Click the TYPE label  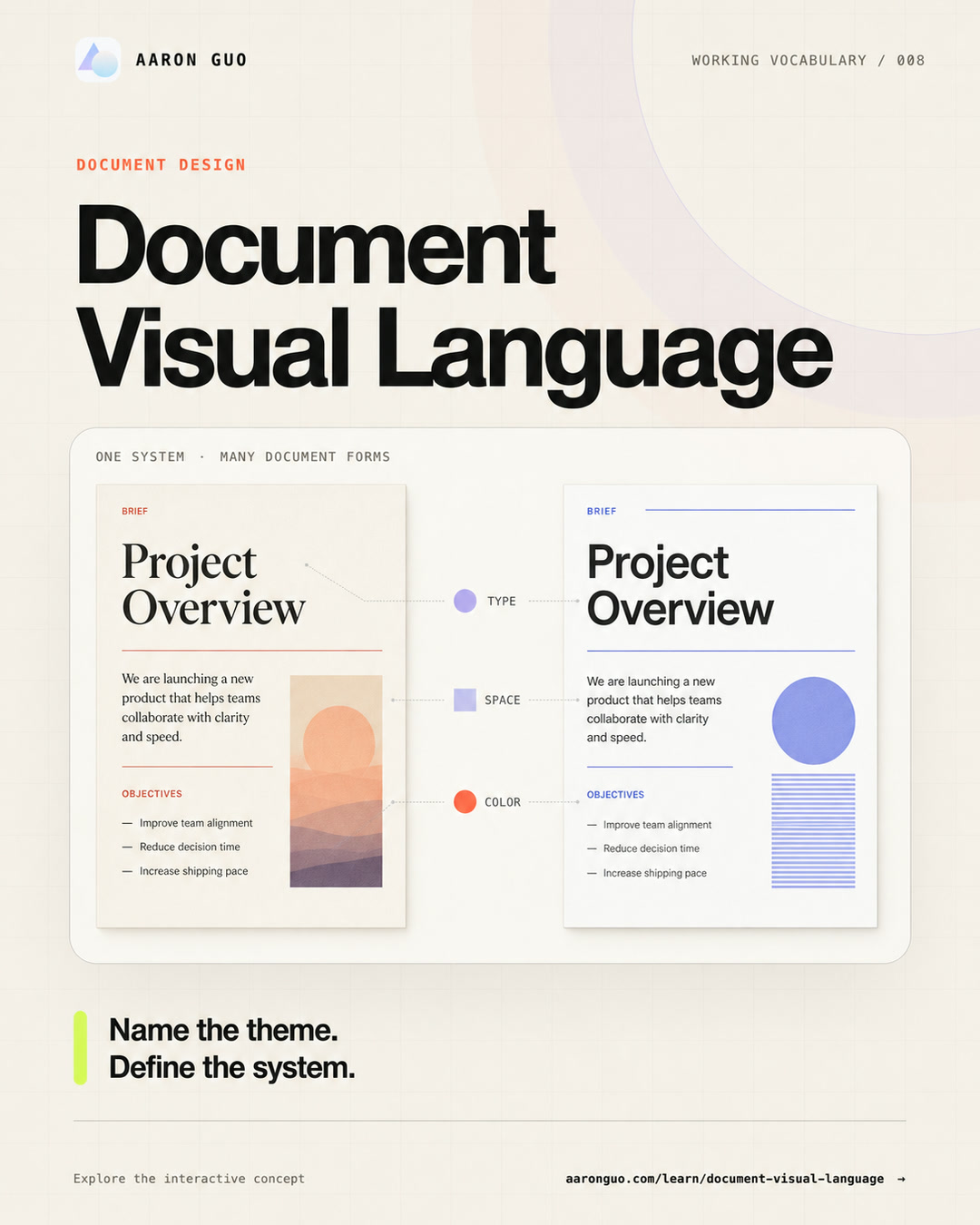coord(502,601)
